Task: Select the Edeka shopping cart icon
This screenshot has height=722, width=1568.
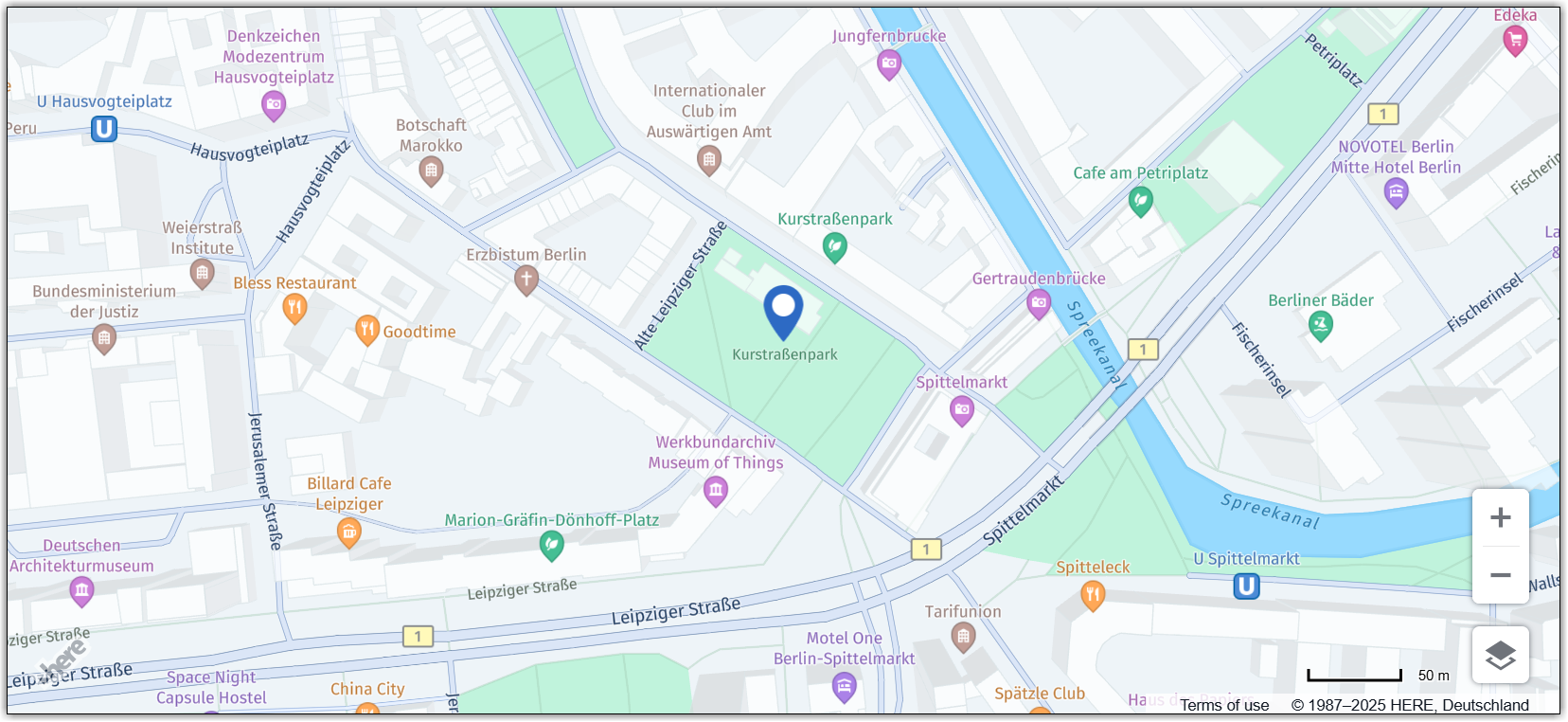Action: 1515,40
